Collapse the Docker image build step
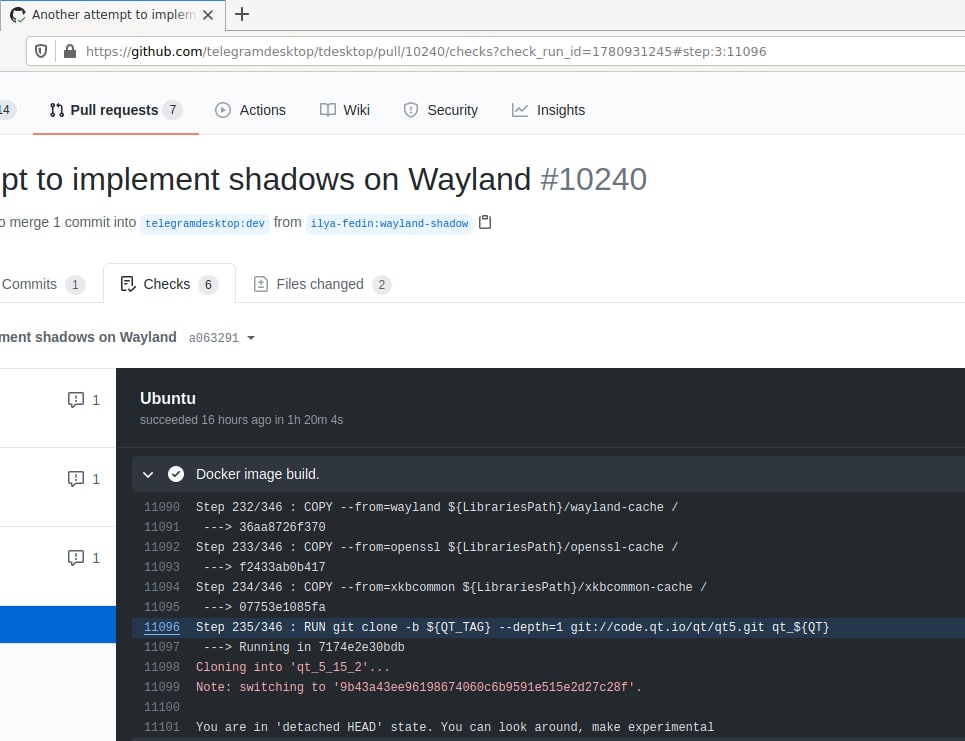This screenshot has width=965, height=741. tap(148, 475)
